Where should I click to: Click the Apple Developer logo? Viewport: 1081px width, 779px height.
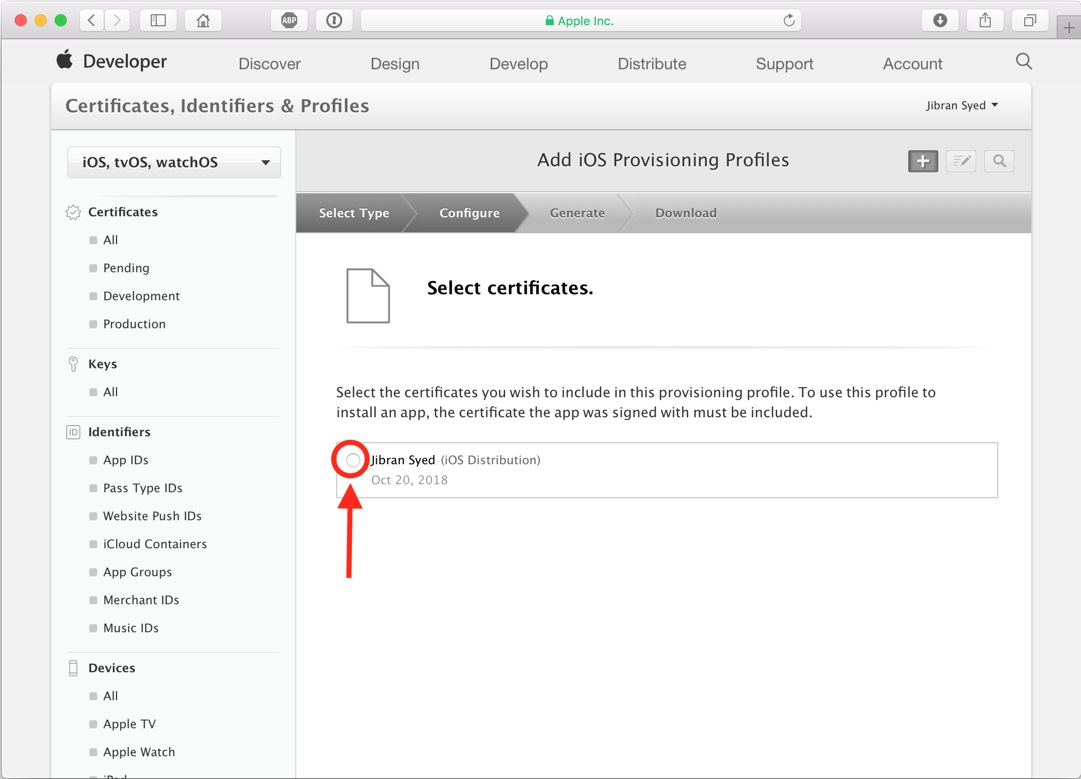click(112, 61)
